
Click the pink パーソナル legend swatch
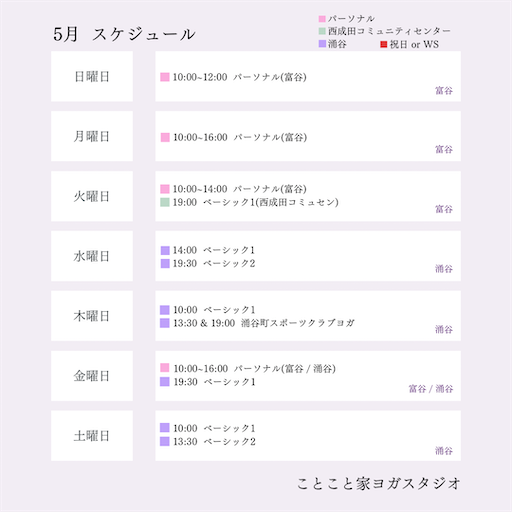(322, 19)
